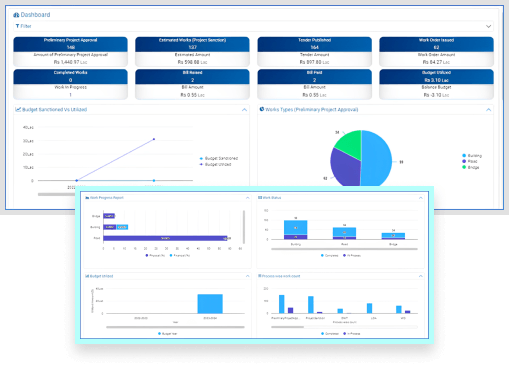Open the Budget Utilized summary card
509x367 pixels.
pyautogui.click(x=436, y=84)
